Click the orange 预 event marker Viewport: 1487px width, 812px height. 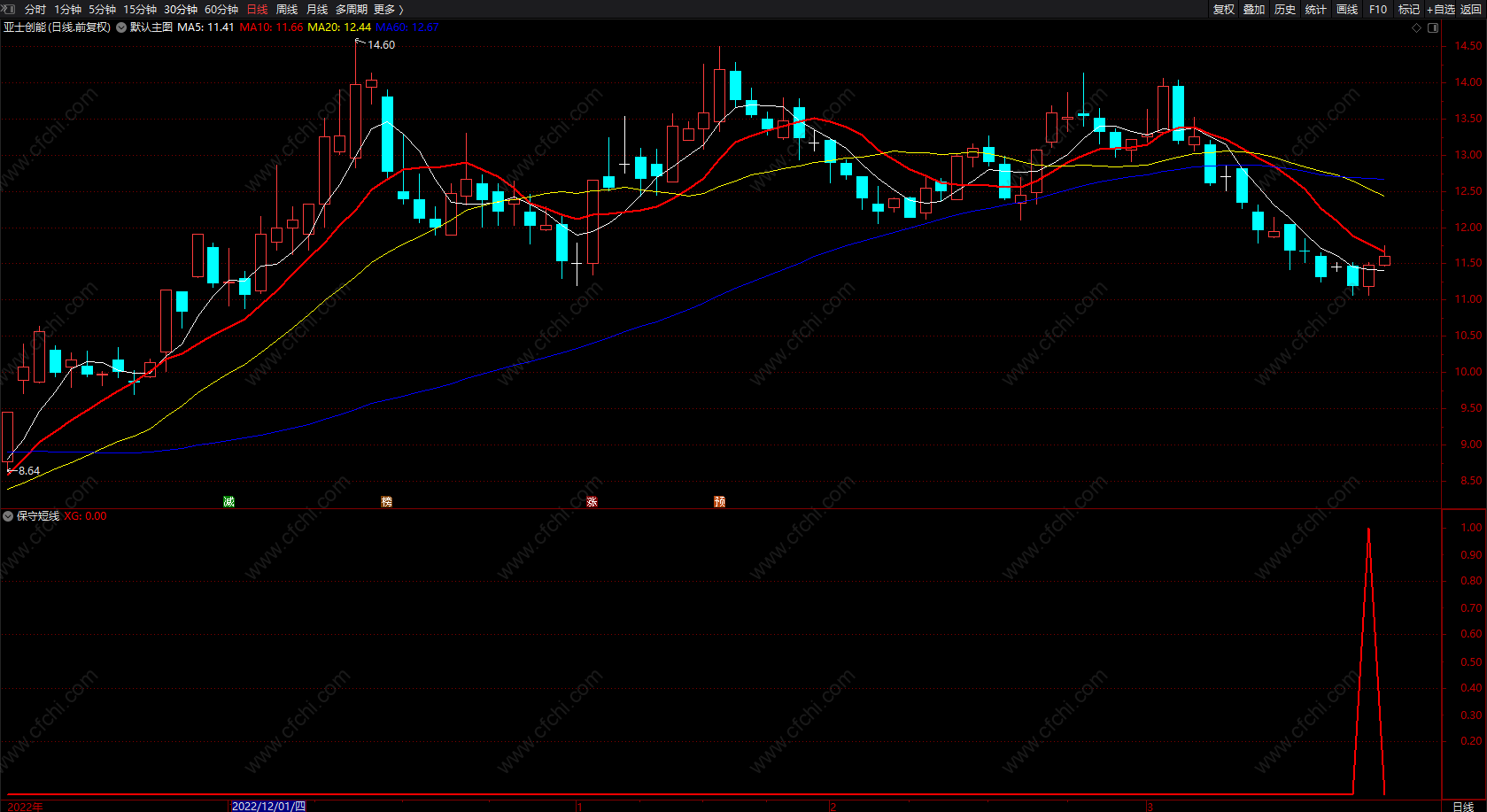coord(719,502)
